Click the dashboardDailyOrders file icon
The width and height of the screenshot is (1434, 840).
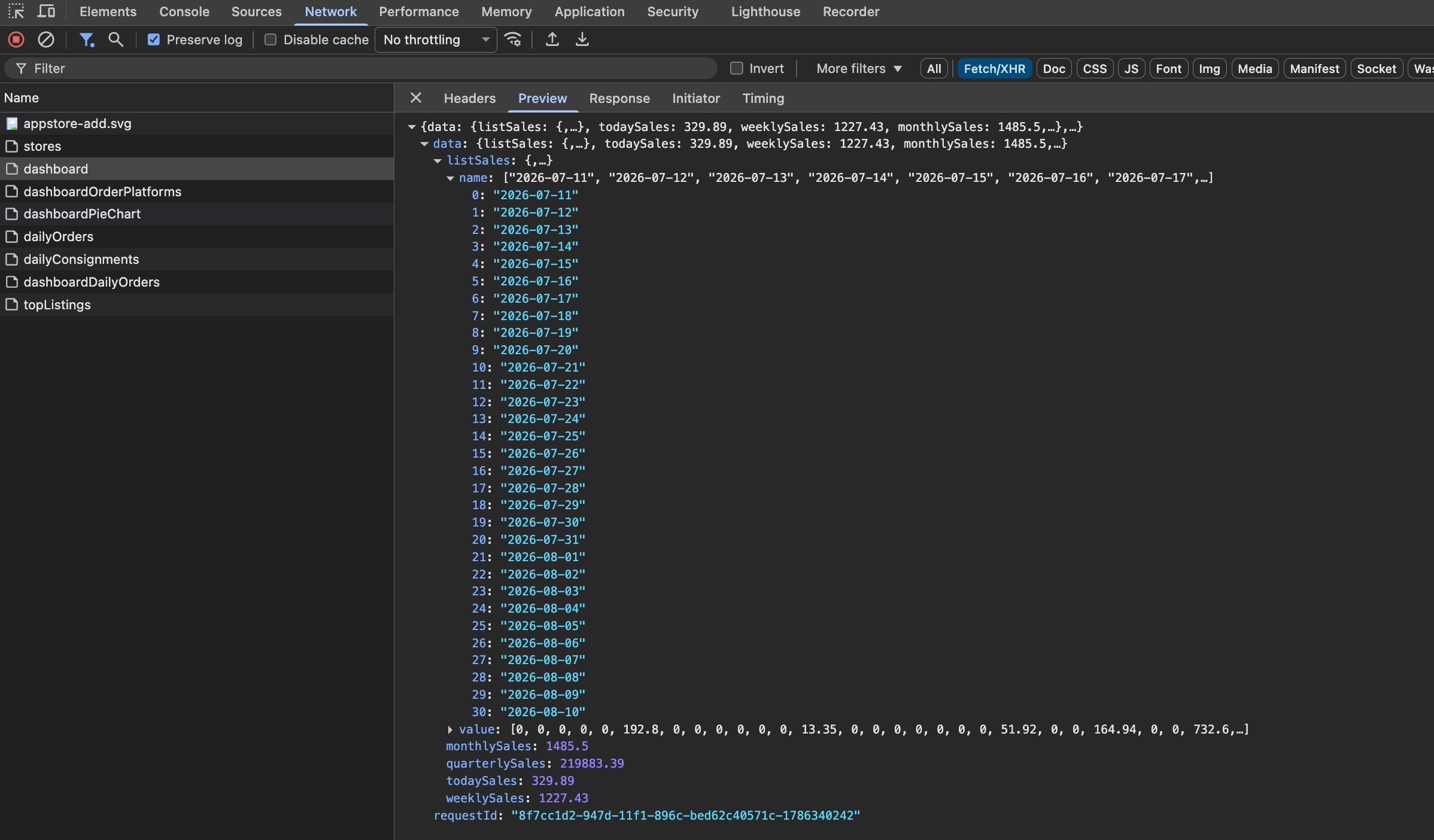coord(11,282)
